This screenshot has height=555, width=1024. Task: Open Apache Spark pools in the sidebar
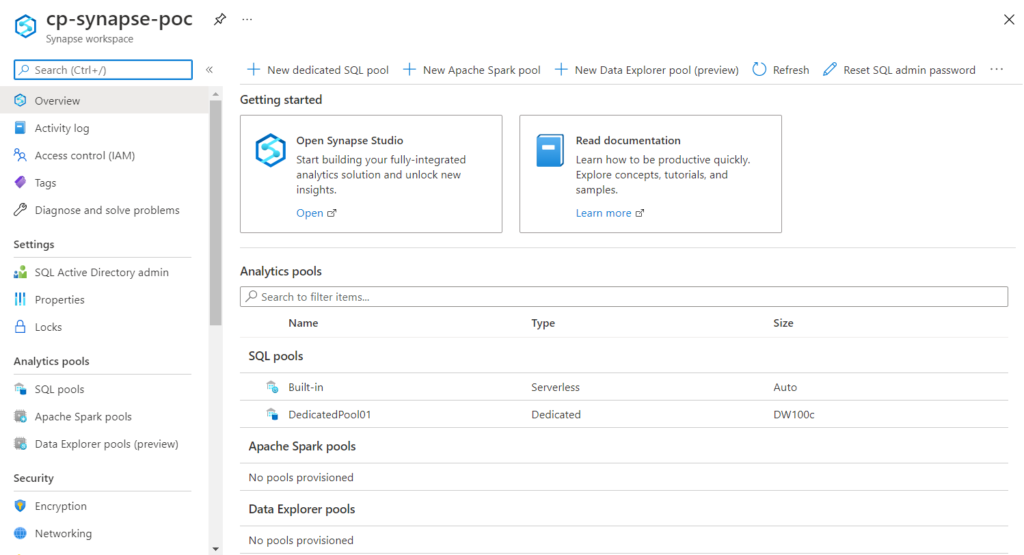tap(83, 417)
